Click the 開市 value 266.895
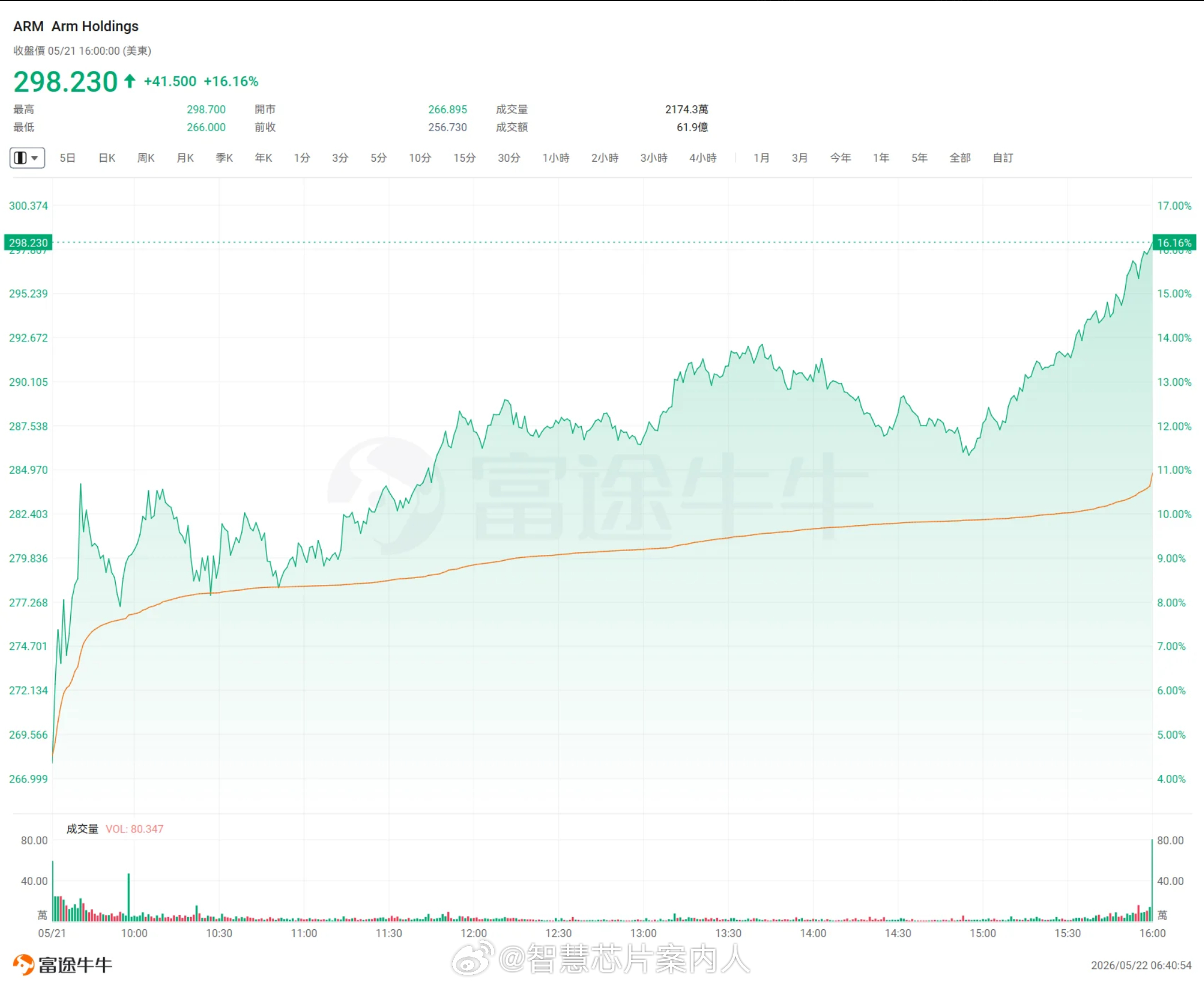Viewport: 1204px width, 988px height. click(x=447, y=109)
